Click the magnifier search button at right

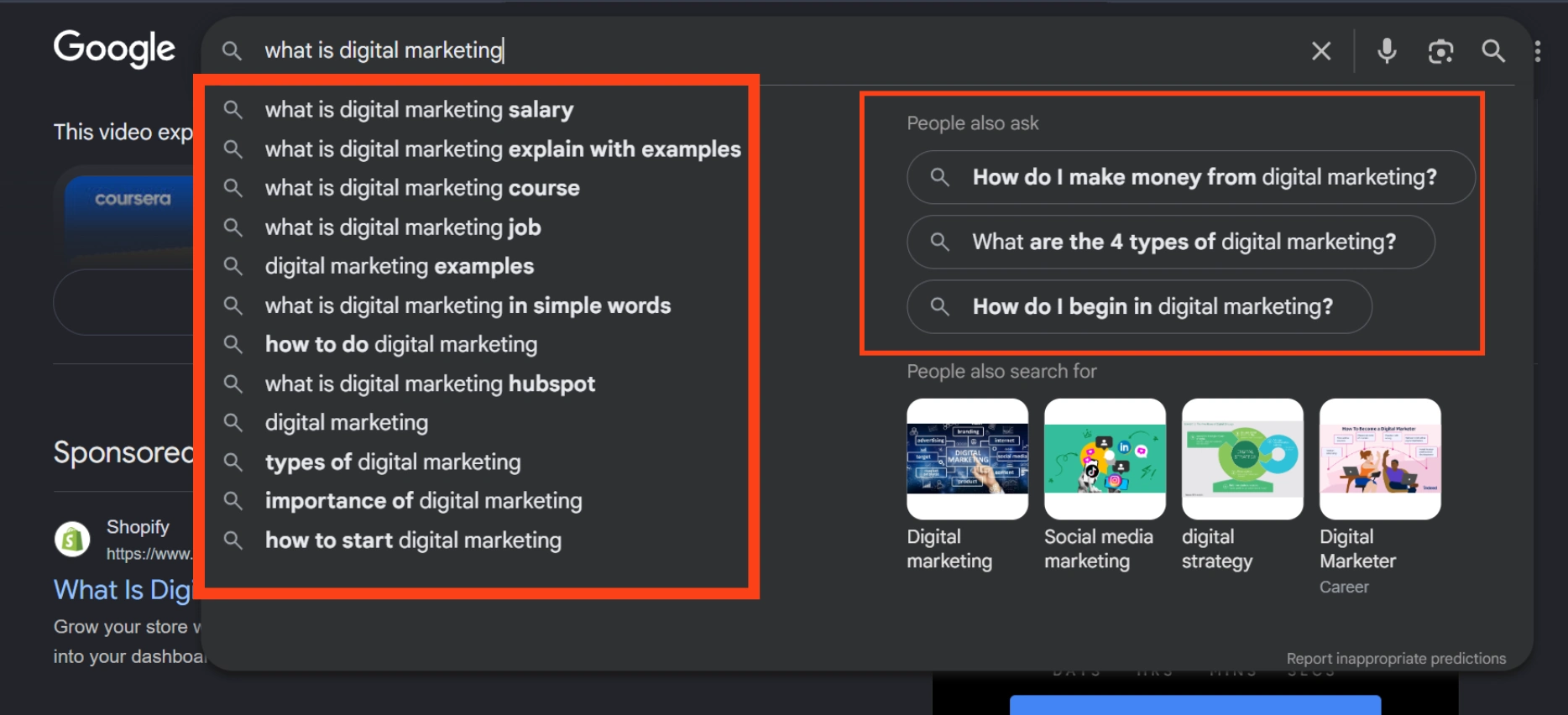tap(1493, 51)
